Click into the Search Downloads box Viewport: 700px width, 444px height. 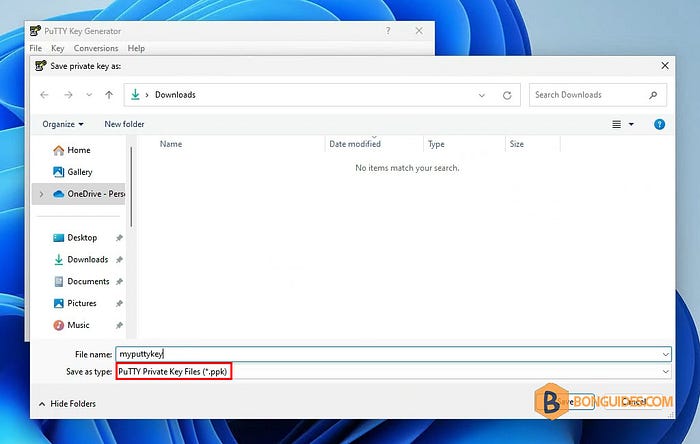pyautogui.click(x=598, y=95)
